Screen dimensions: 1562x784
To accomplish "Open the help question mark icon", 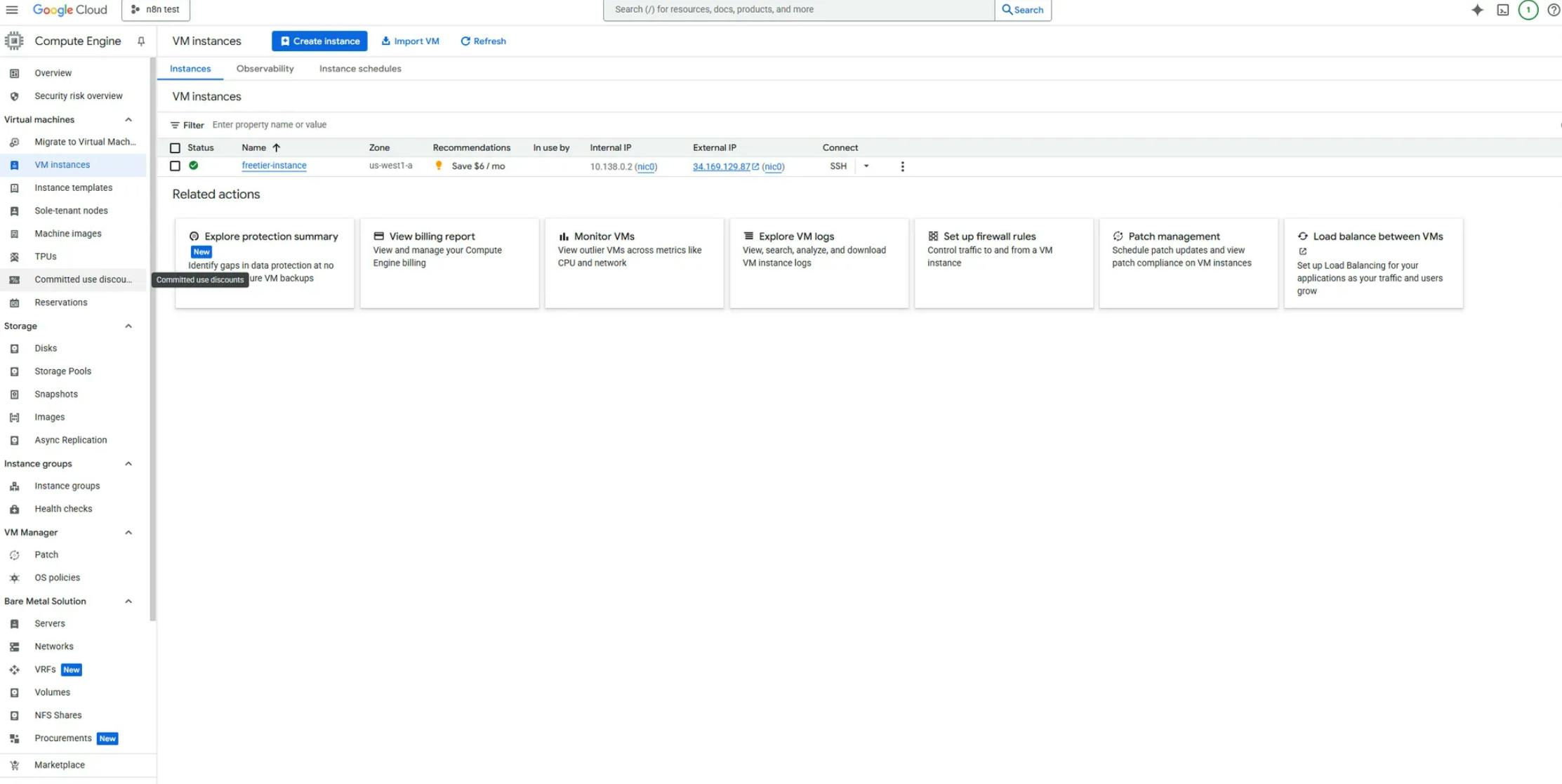I will (x=1554, y=10).
